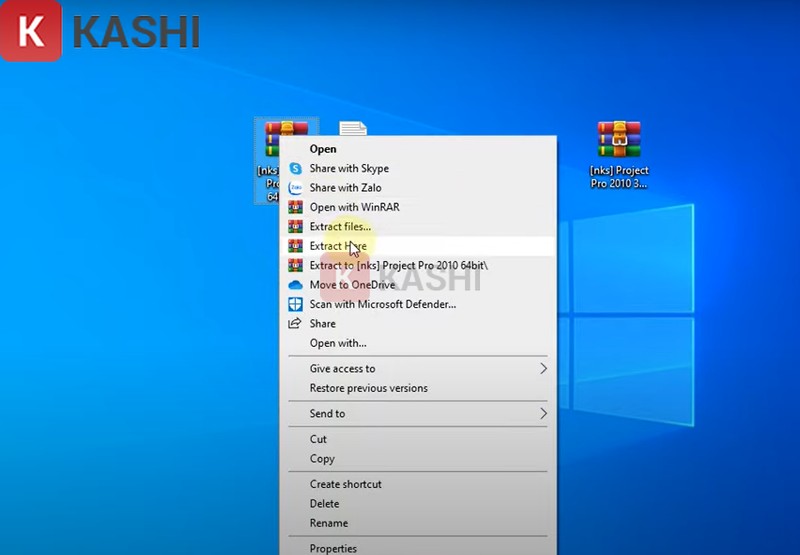The image size is (800, 555).
Task: Select Extract Here option
Action: 418,246
